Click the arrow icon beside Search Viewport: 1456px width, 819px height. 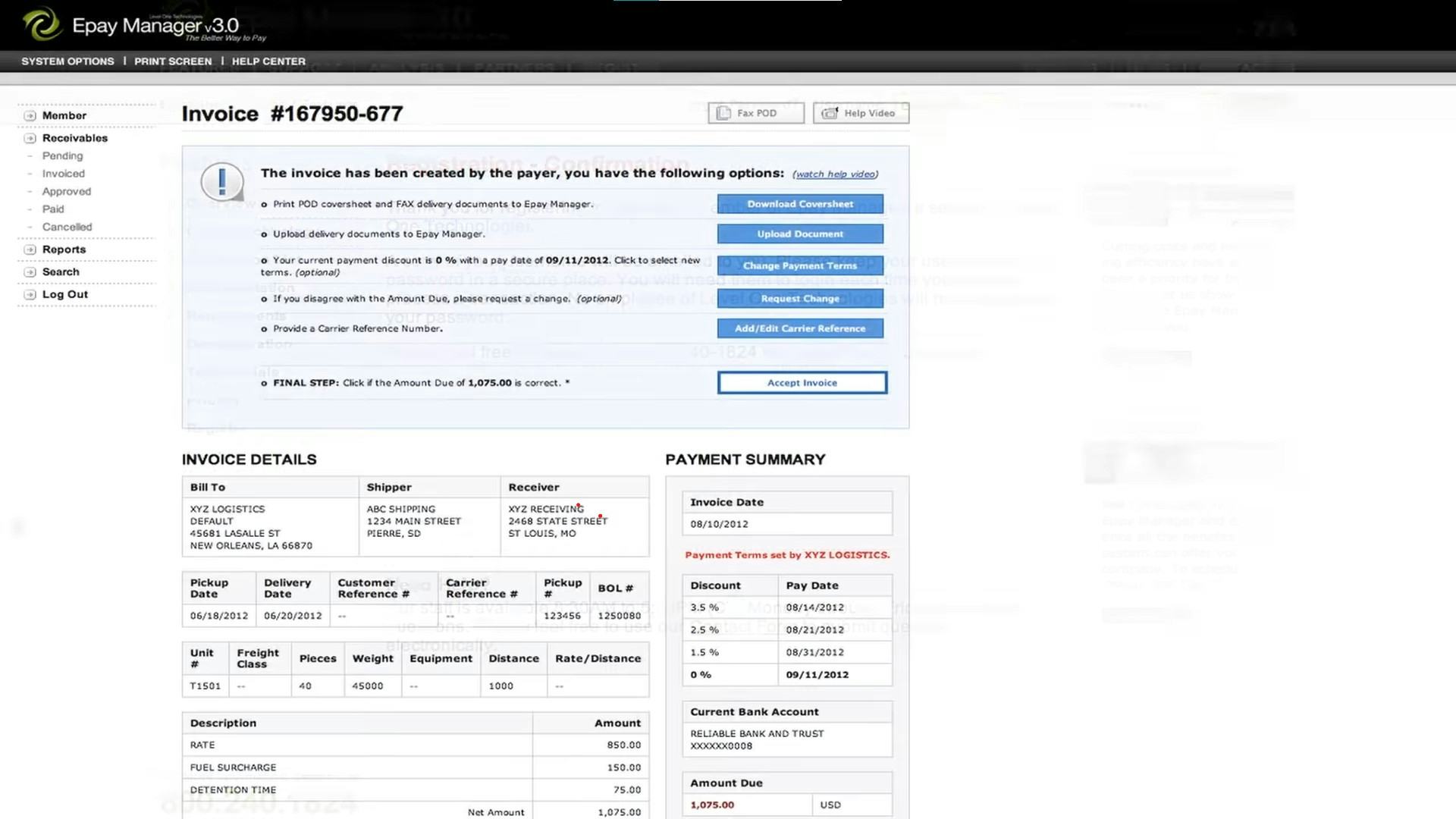pos(29,271)
